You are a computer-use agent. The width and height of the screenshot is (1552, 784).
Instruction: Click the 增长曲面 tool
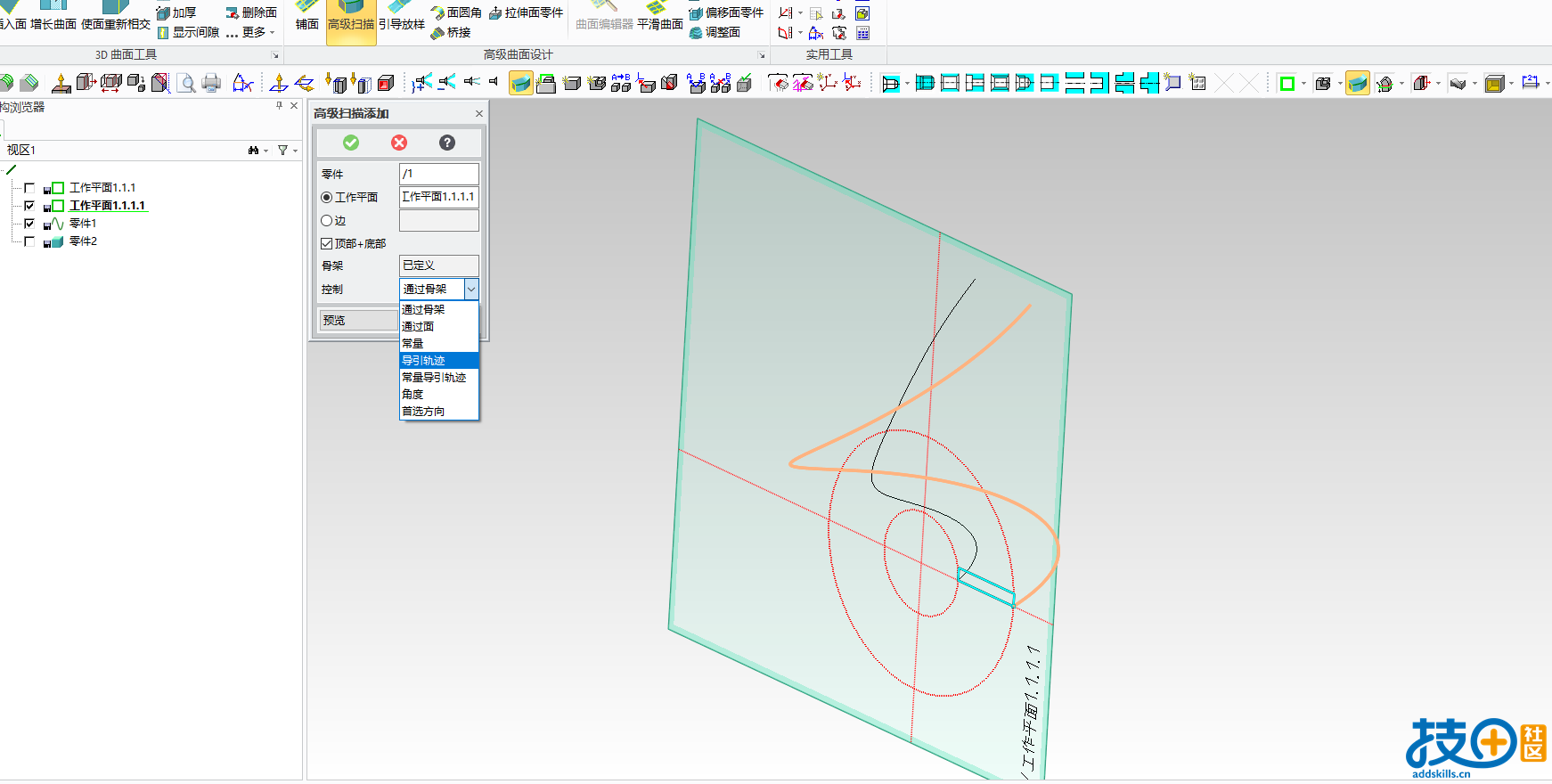(53, 18)
